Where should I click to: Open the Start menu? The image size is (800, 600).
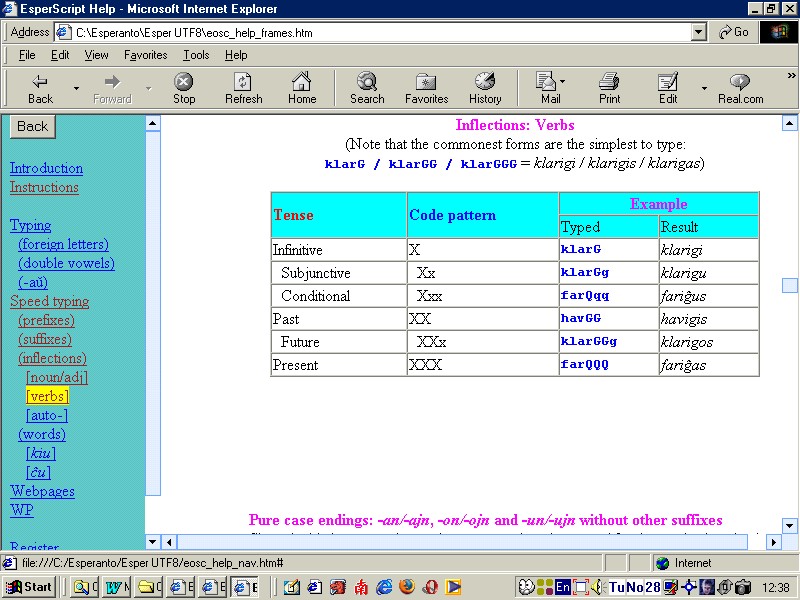point(28,586)
